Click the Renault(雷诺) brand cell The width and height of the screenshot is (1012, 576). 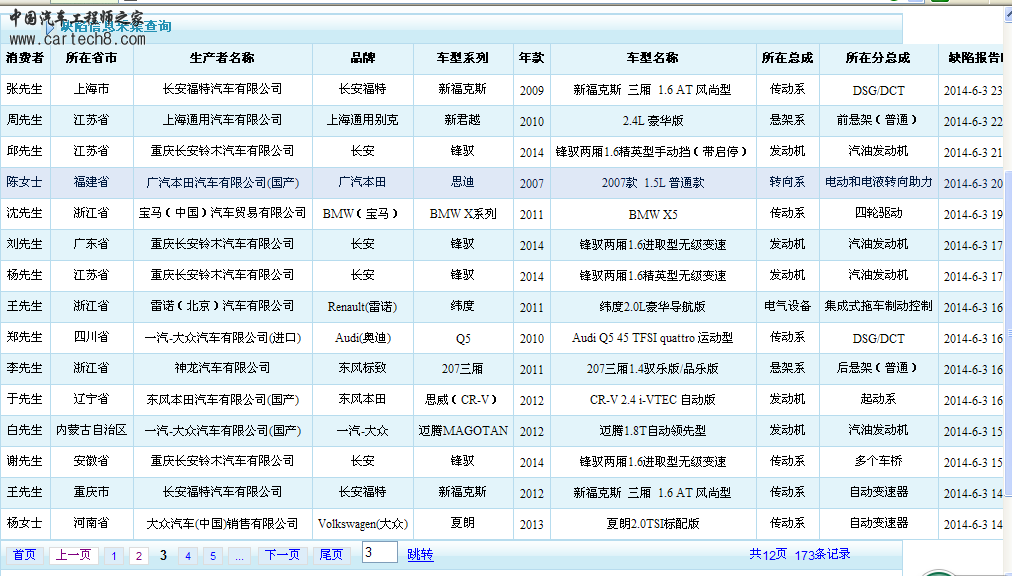[363, 307]
